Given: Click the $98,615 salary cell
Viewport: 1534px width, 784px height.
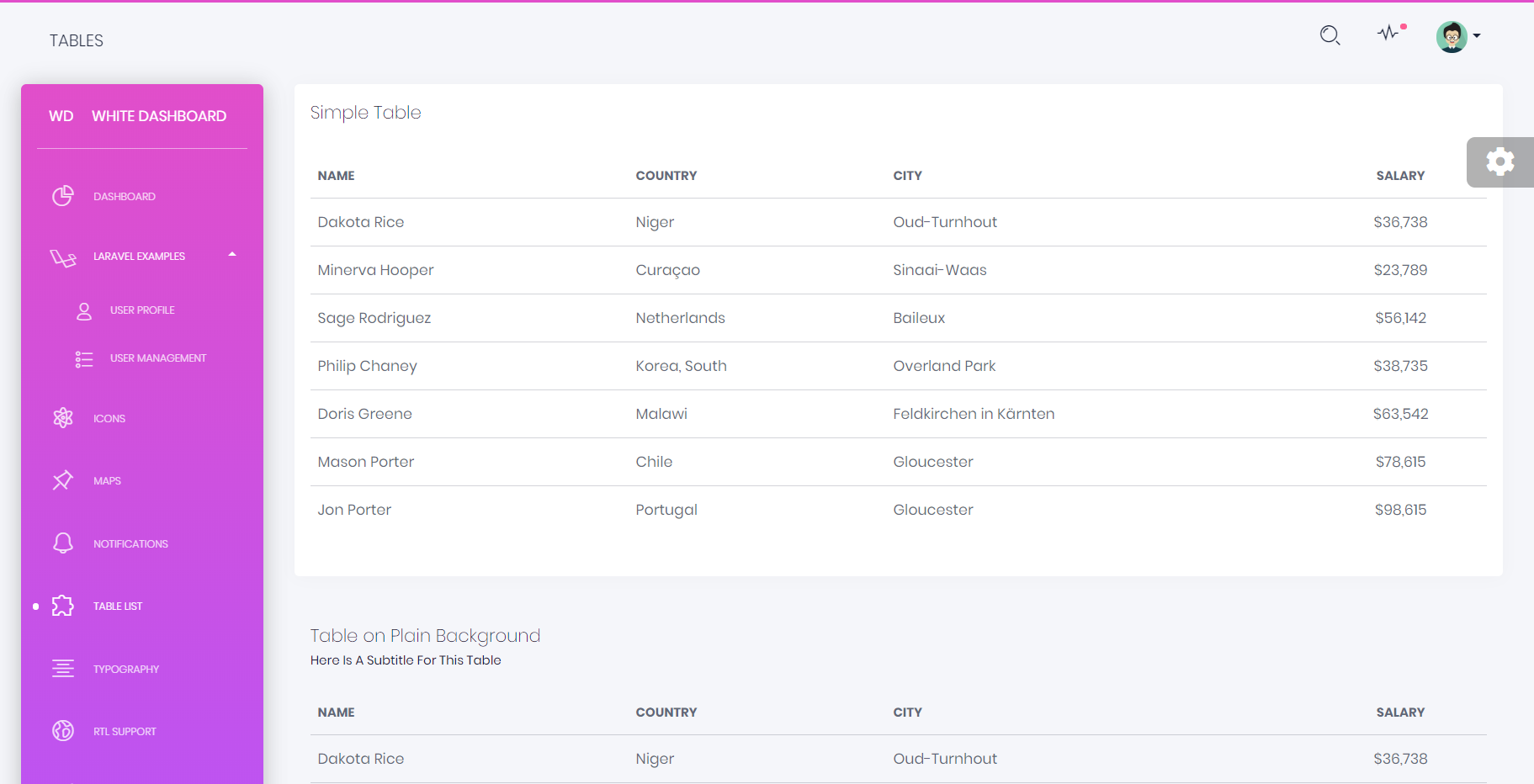Looking at the screenshot, I should click(x=1400, y=510).
